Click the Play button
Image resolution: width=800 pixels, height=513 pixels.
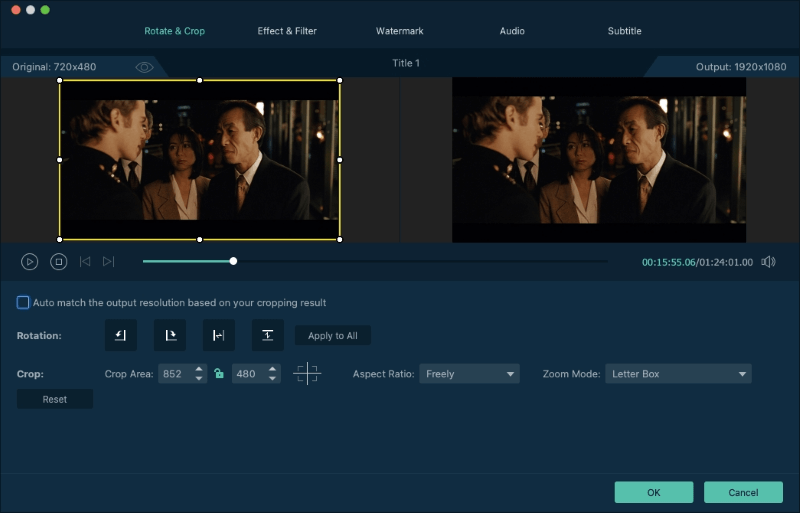click(30, 262)
